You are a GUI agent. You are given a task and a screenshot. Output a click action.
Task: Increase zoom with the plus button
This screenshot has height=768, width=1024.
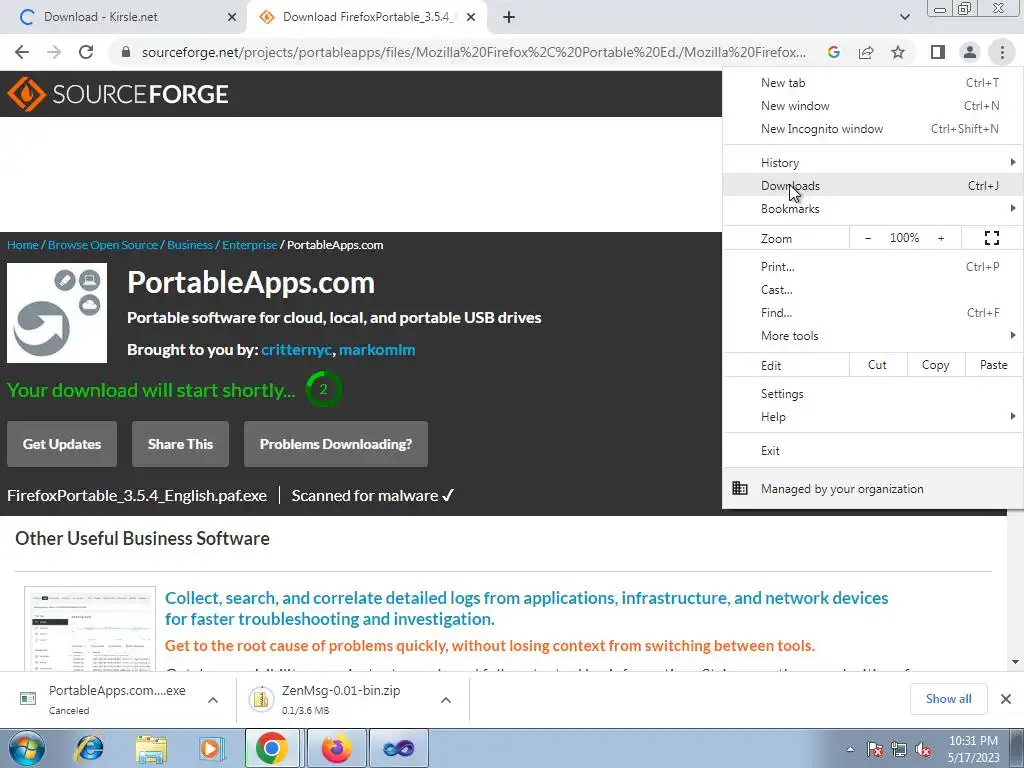(x=941, y=238)
